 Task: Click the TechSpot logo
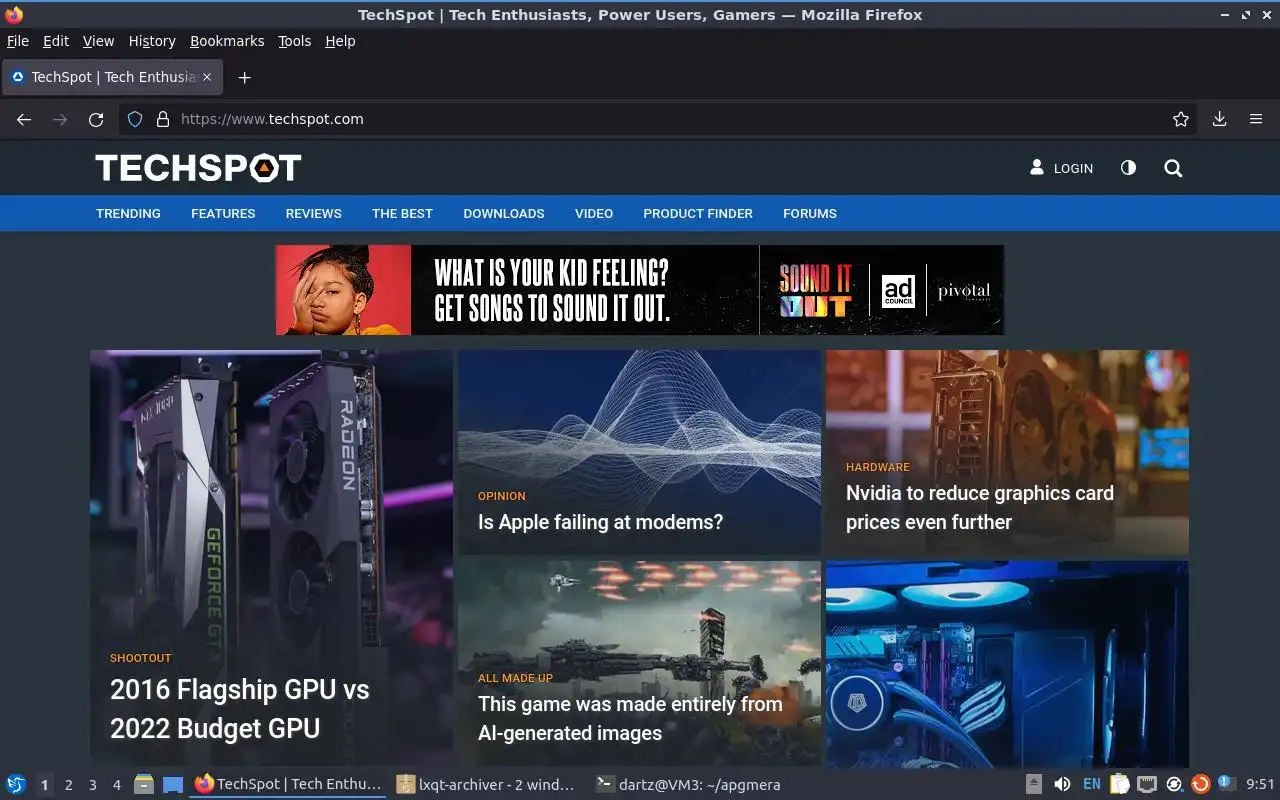pyautogui.click(x=198, y=168)
